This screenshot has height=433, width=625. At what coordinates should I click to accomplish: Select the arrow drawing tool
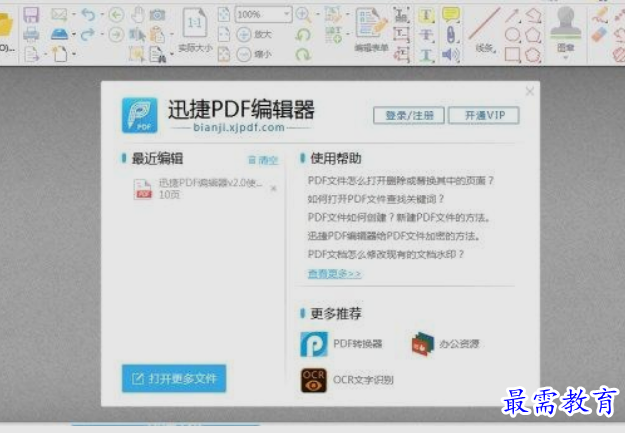pos(511,16)
